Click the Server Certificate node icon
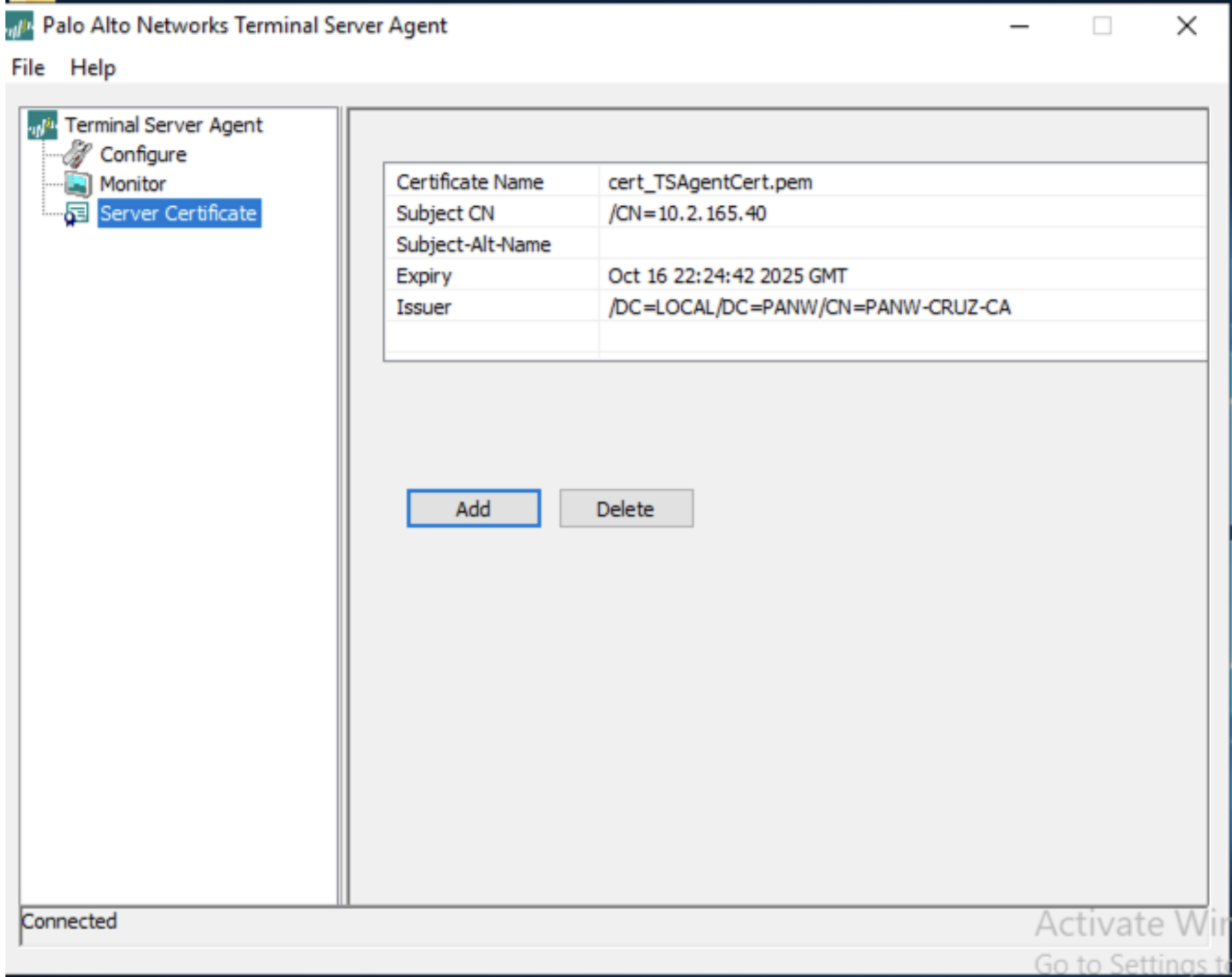 pyautogui.click(x=76, y=214)
